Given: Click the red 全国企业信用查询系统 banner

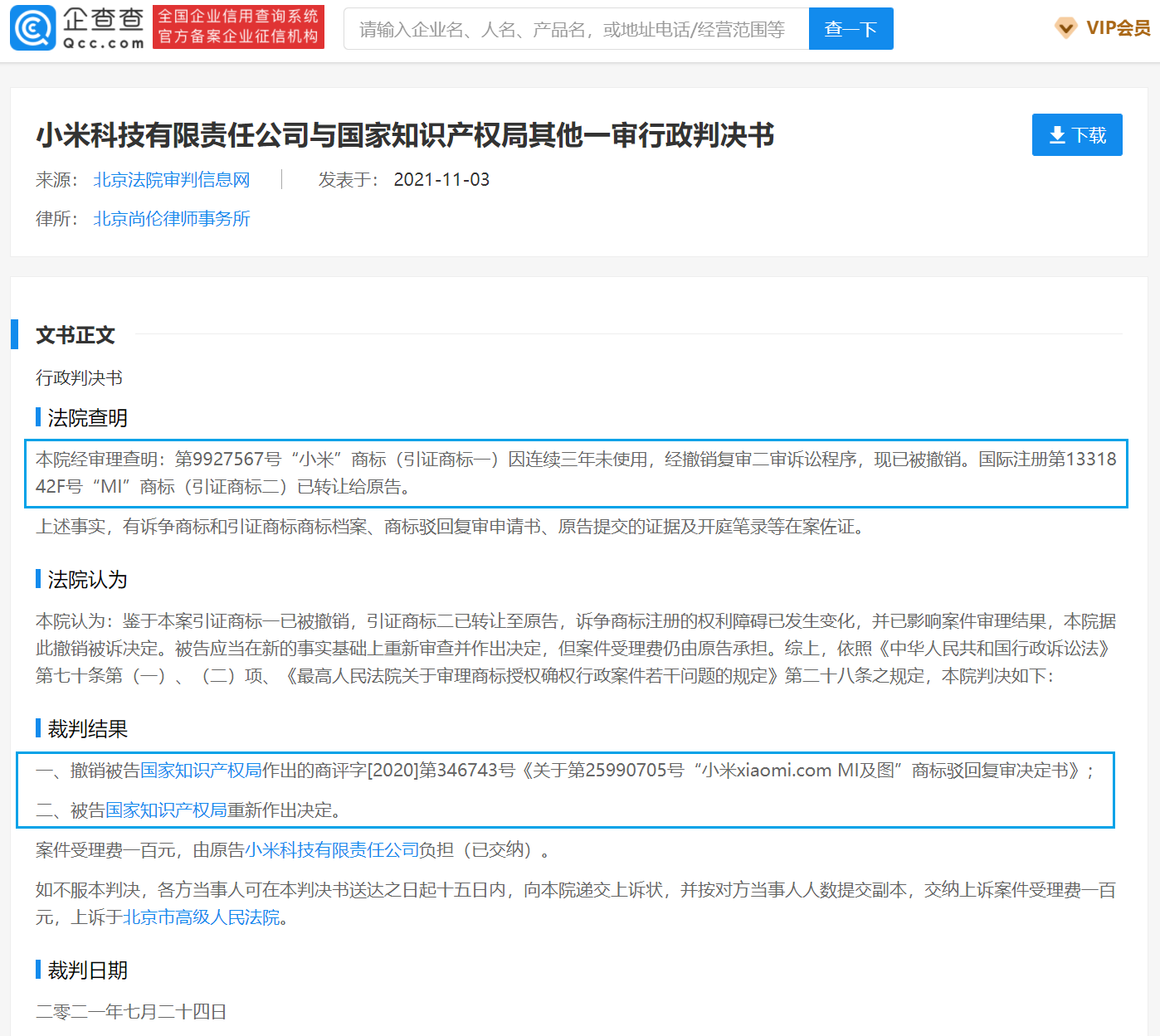Looking at the screenshot, I should pyautogui.click(x=238, y=27).
